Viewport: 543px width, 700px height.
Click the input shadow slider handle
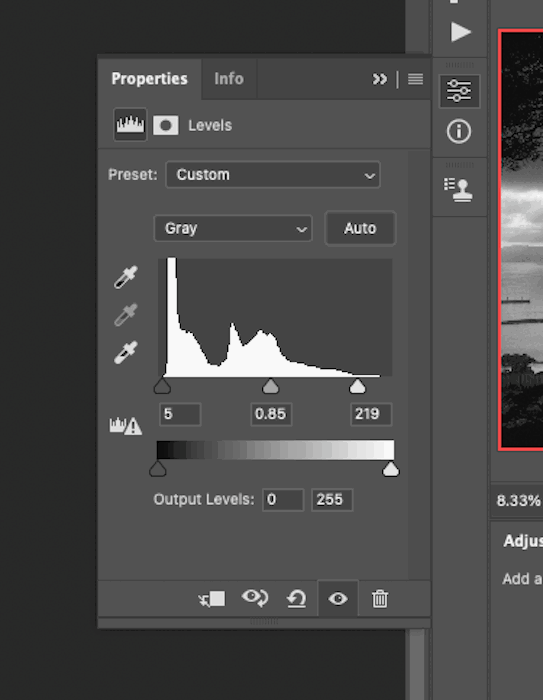(x=162, y=386)
